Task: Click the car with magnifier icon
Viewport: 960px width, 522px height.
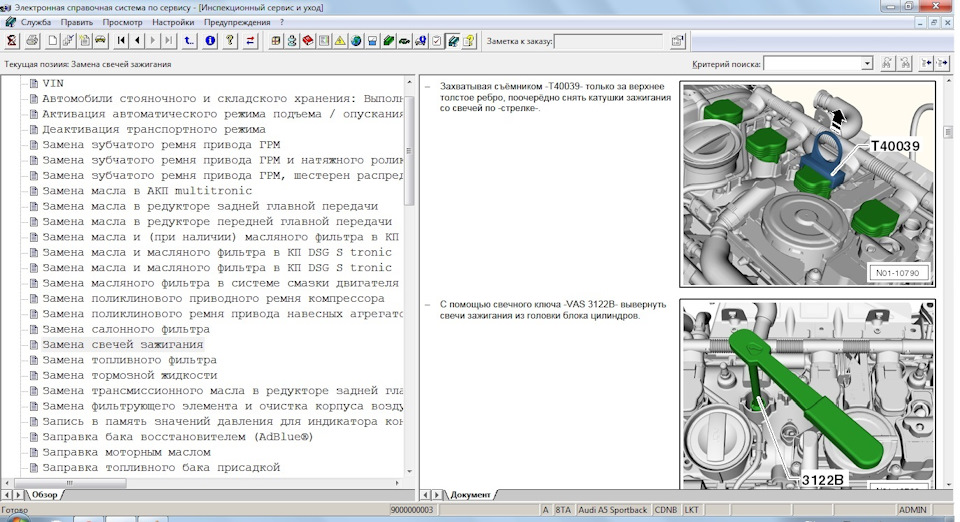Action: click(x=421, y=41)
